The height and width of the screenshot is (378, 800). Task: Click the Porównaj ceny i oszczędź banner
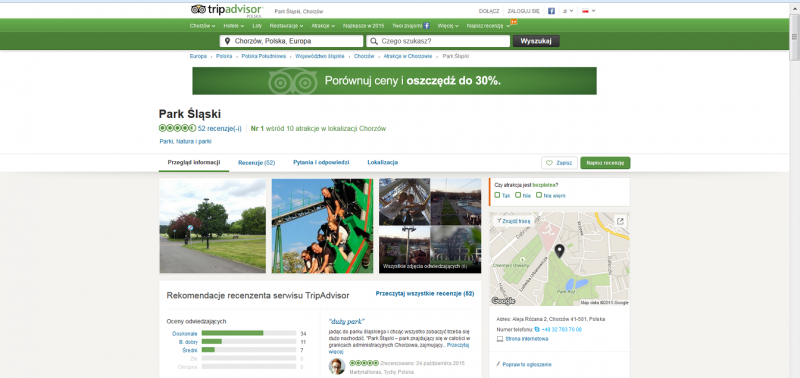[394, 81]
